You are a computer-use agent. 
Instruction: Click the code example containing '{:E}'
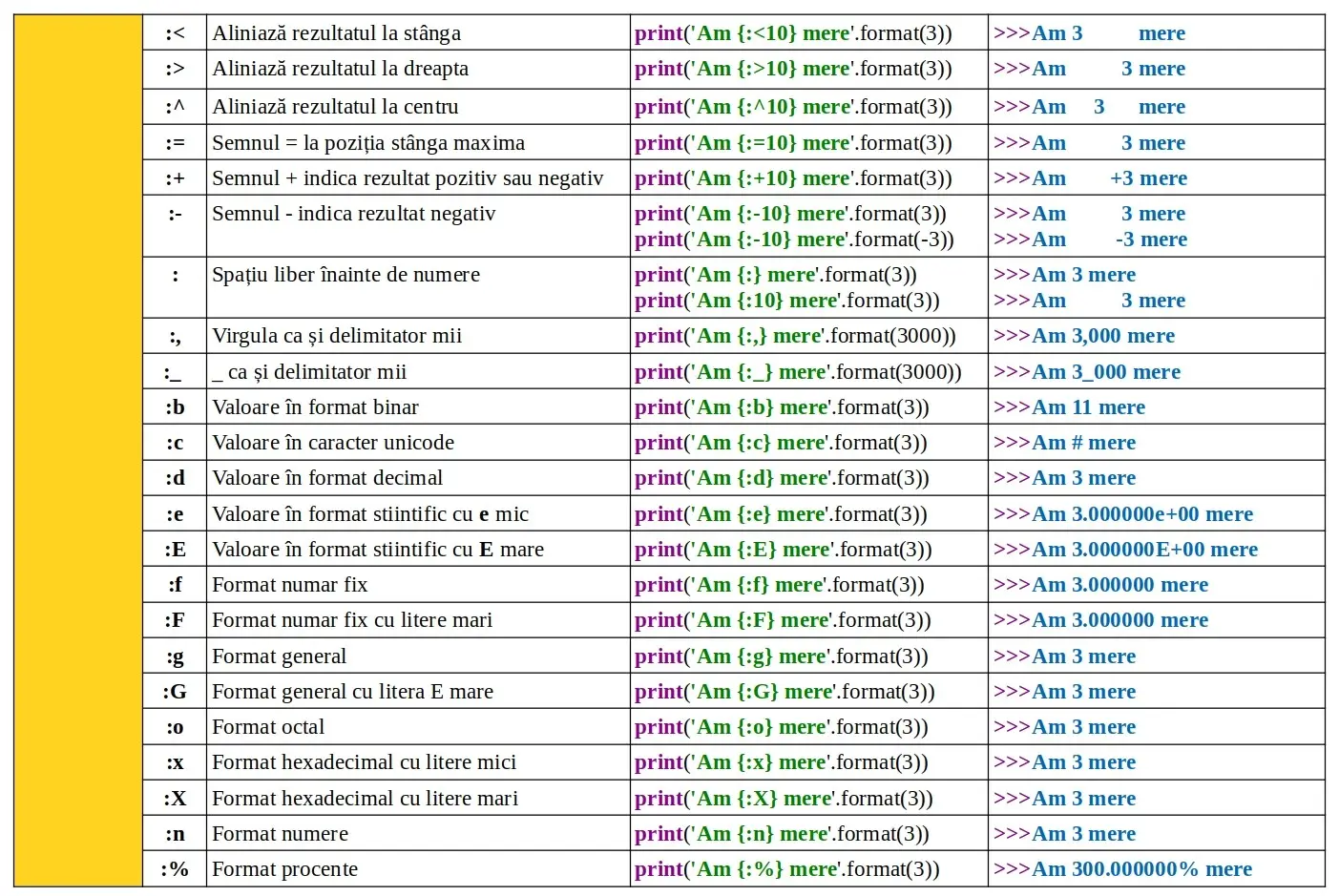click(783, 550)
